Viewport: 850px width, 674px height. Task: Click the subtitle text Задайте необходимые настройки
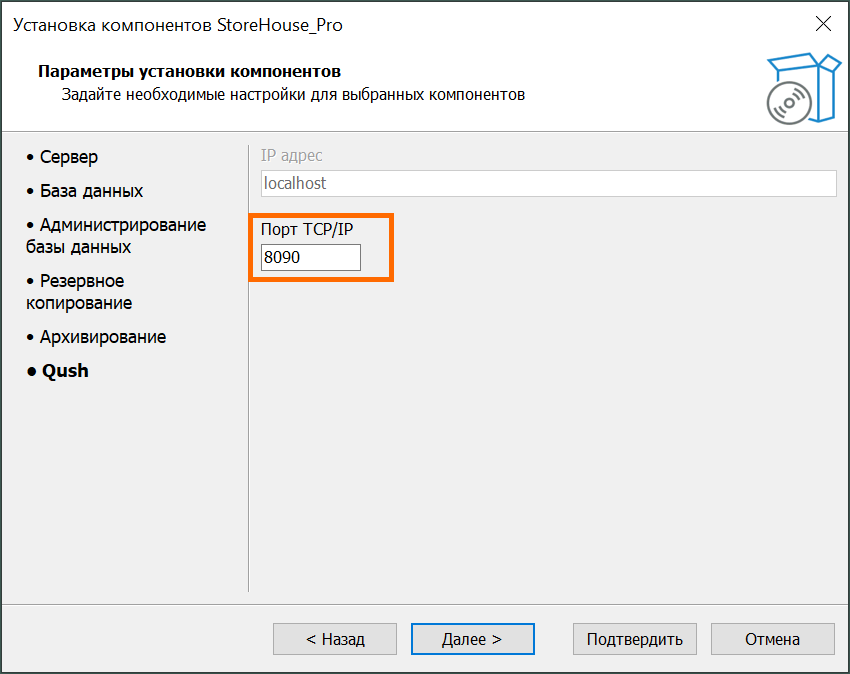(293, 95)
